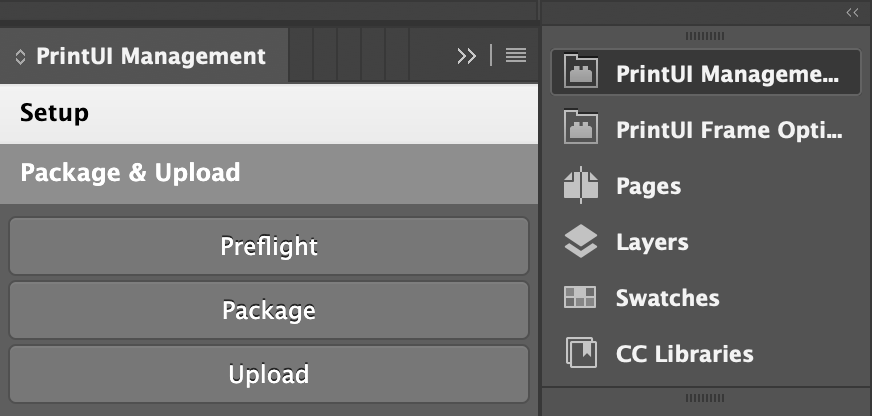Expand the Setup section

269,113
